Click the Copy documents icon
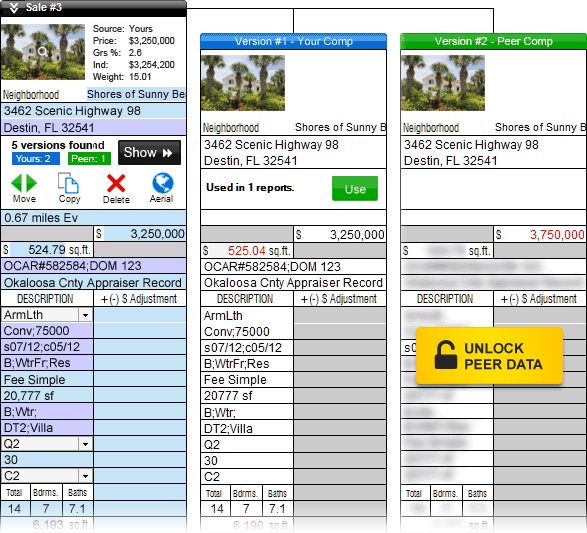 [68, 183]
